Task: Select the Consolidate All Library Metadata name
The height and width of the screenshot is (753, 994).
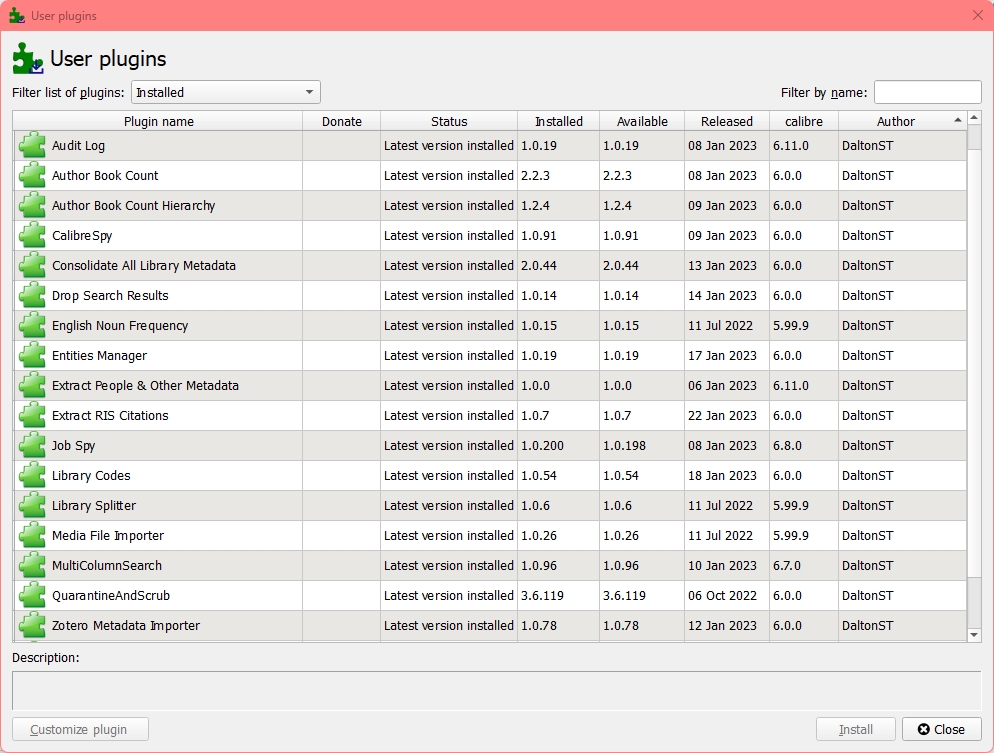Action: click(x=144, y=266)
